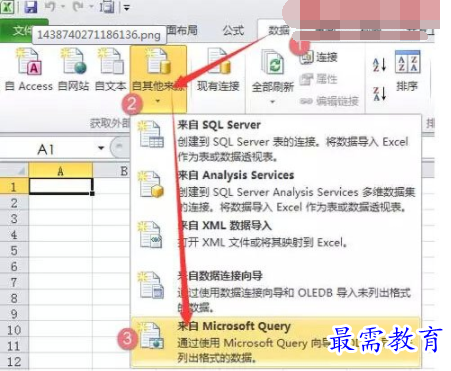Select row 9 header
Screen dimensions: 451x371
(x=14, y=314)
